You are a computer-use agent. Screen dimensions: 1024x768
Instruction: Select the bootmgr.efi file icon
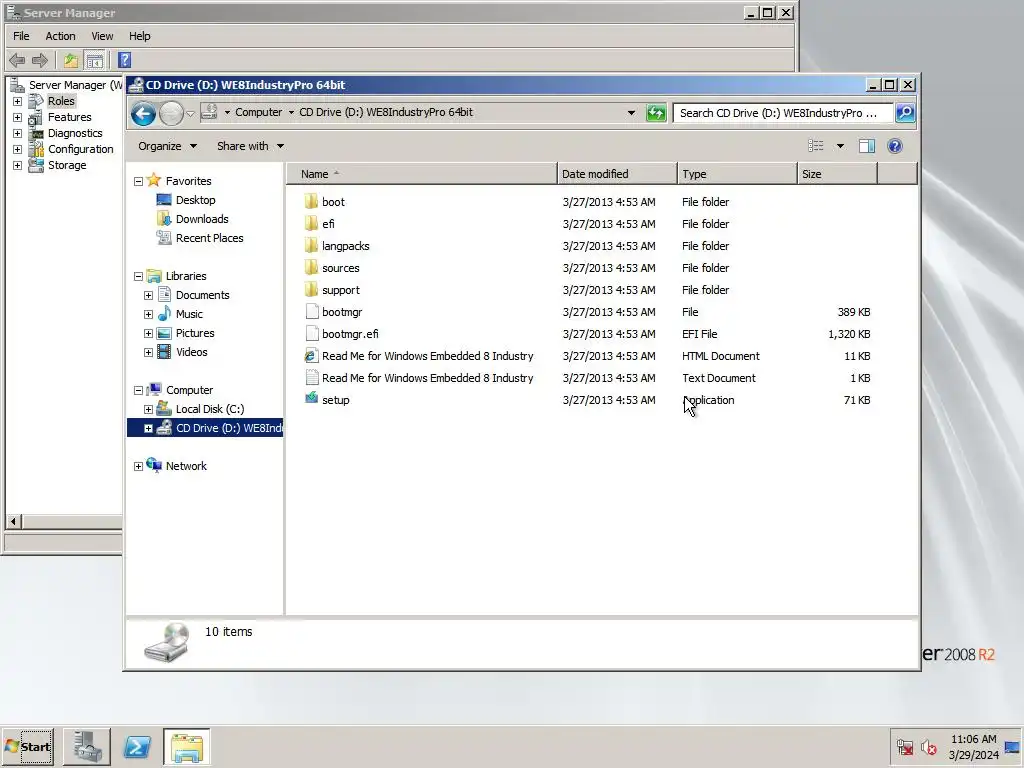pos(312,334)
